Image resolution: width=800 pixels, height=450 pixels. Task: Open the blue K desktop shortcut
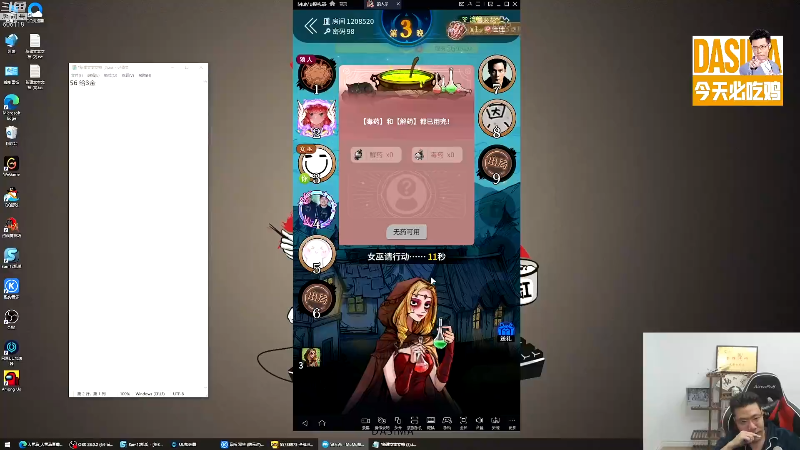coord(11,289)
